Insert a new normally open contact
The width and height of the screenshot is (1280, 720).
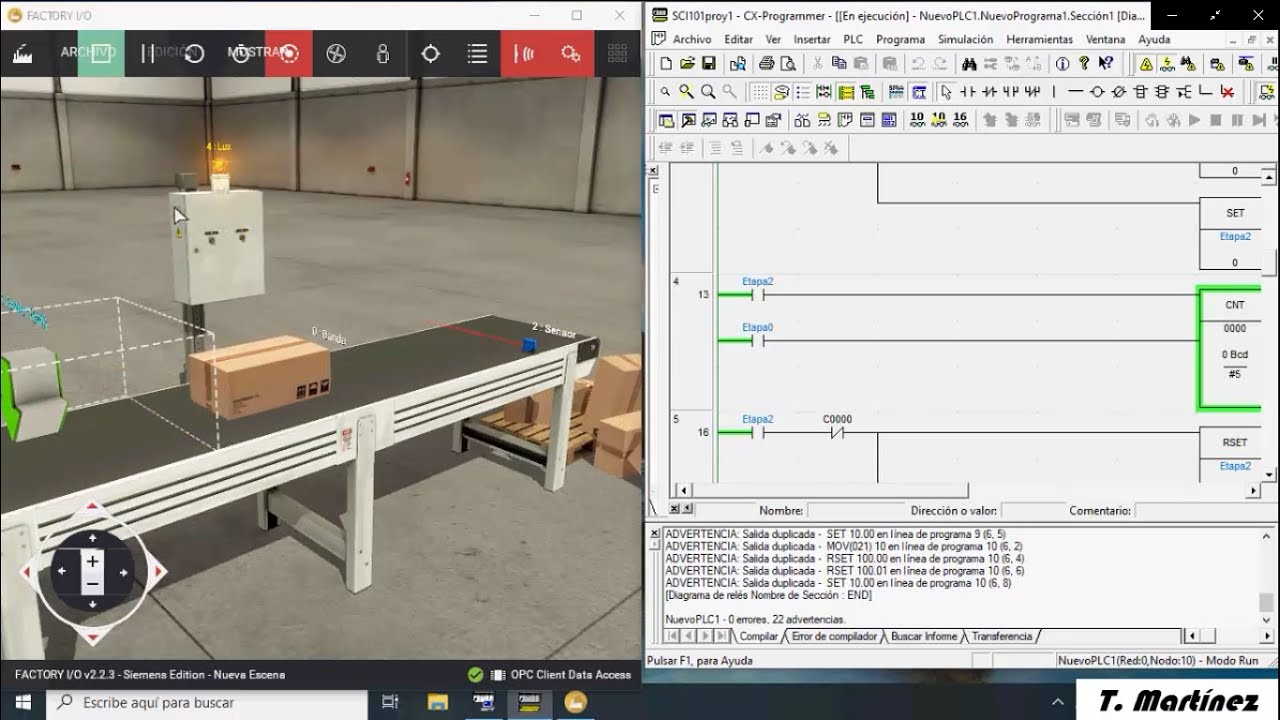(x=967, y=92)
